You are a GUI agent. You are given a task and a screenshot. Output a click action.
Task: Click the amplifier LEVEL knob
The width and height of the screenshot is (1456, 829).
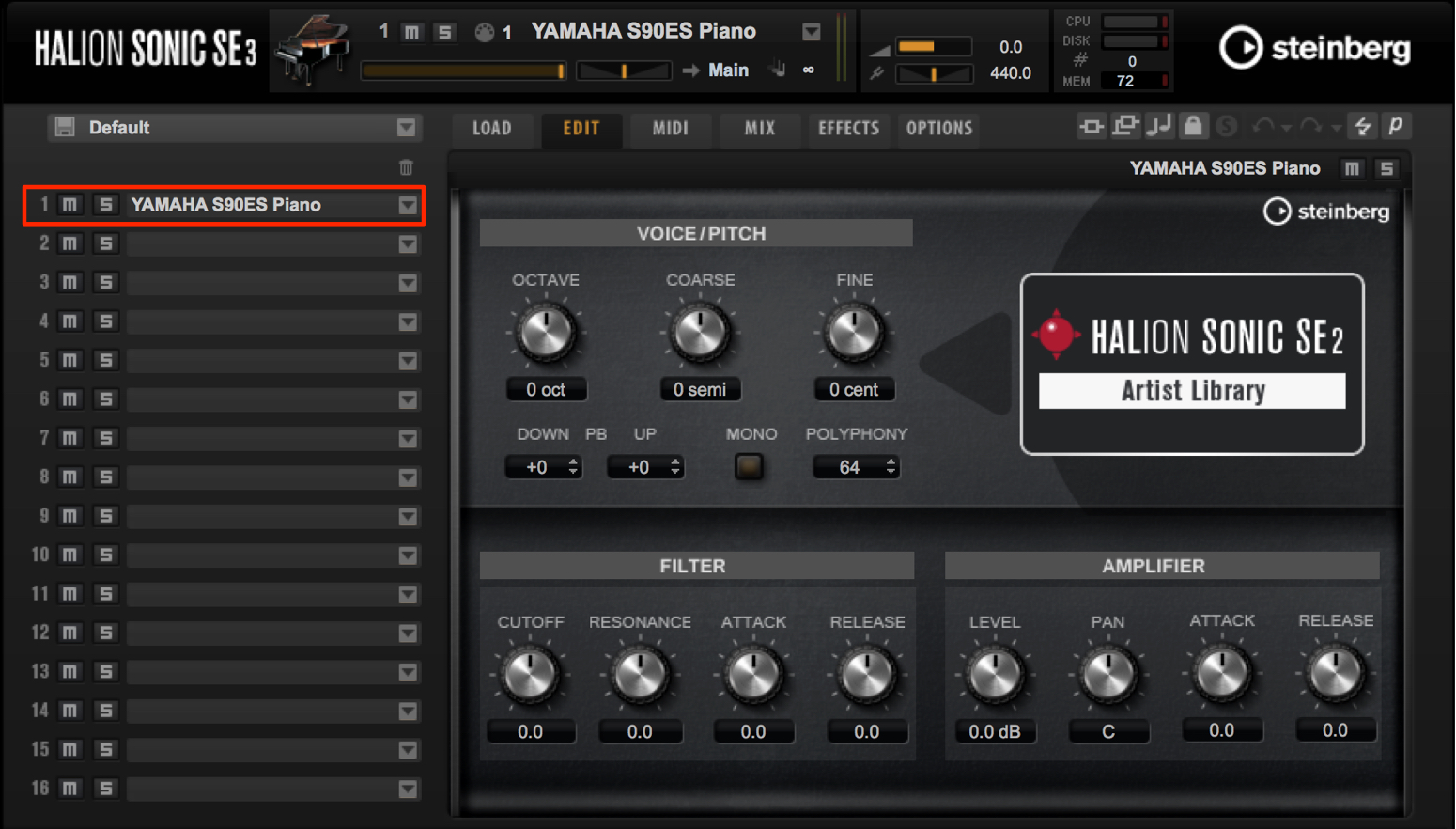coord(995,675)
